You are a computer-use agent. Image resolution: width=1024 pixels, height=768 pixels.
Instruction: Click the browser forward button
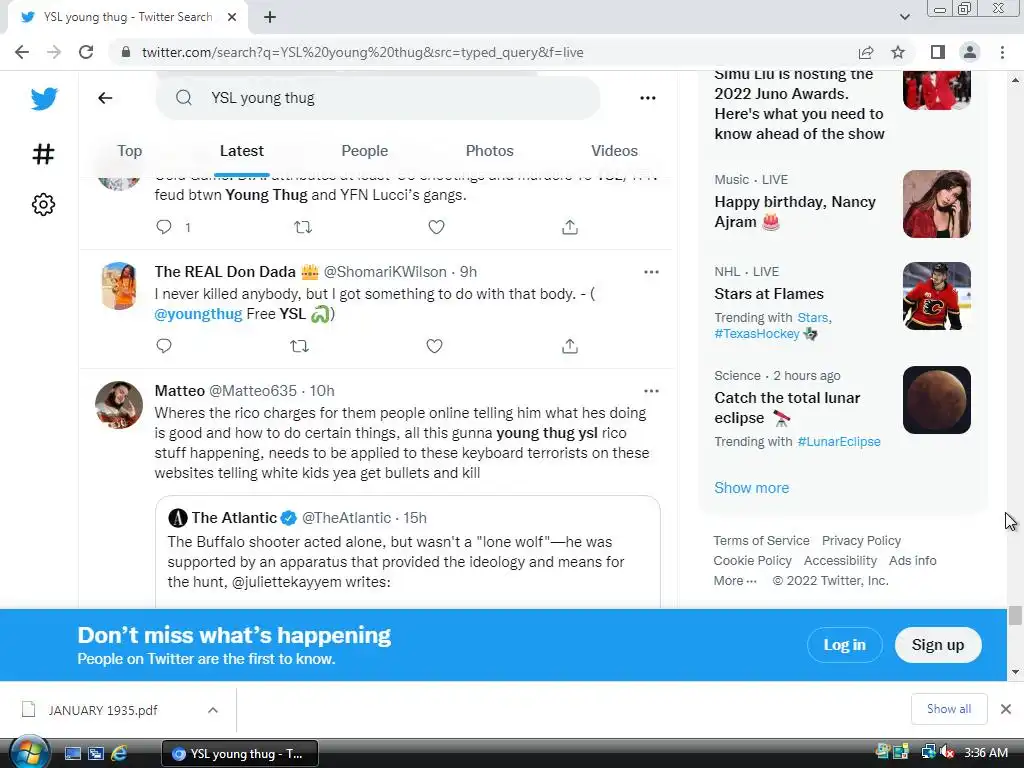54,52
